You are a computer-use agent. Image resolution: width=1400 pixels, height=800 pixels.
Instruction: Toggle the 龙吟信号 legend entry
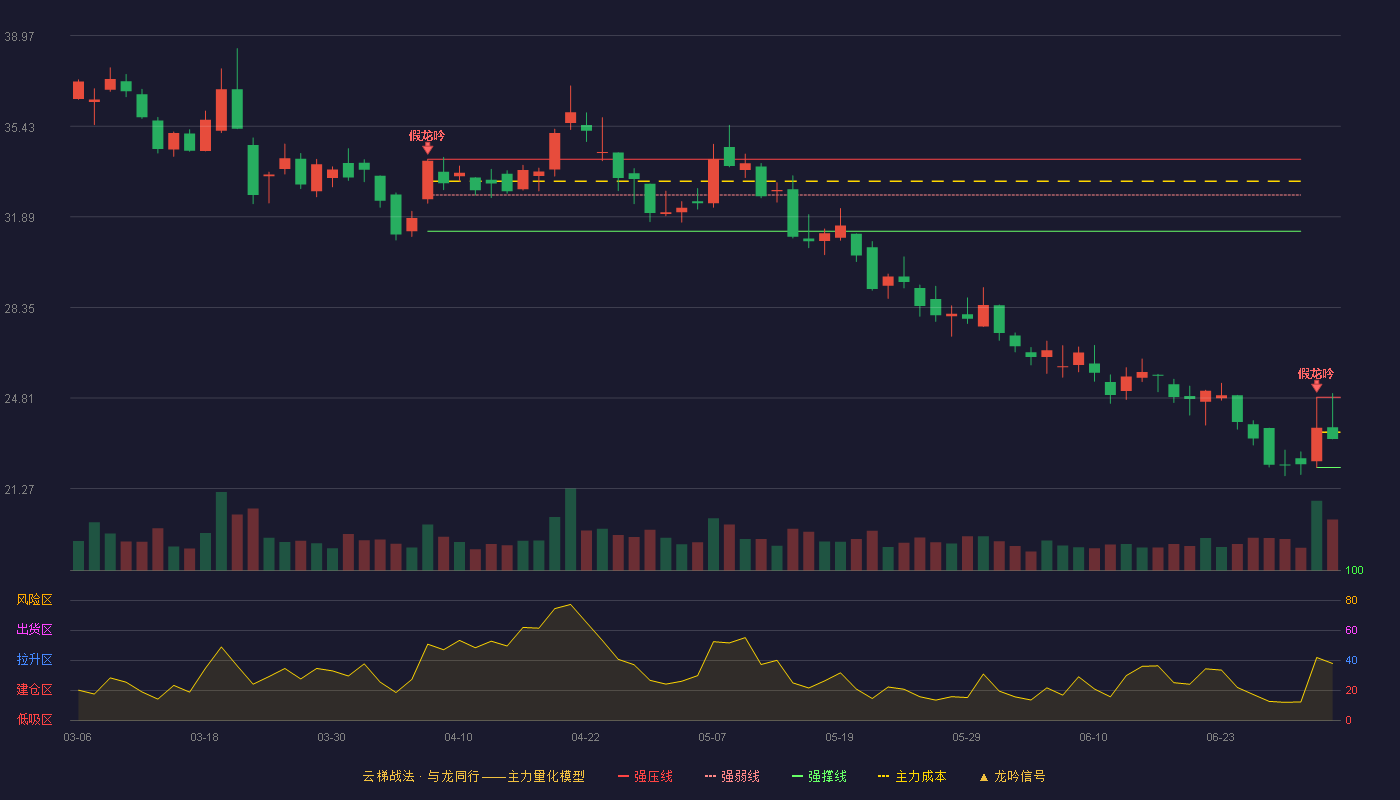tap(1012, 776)
